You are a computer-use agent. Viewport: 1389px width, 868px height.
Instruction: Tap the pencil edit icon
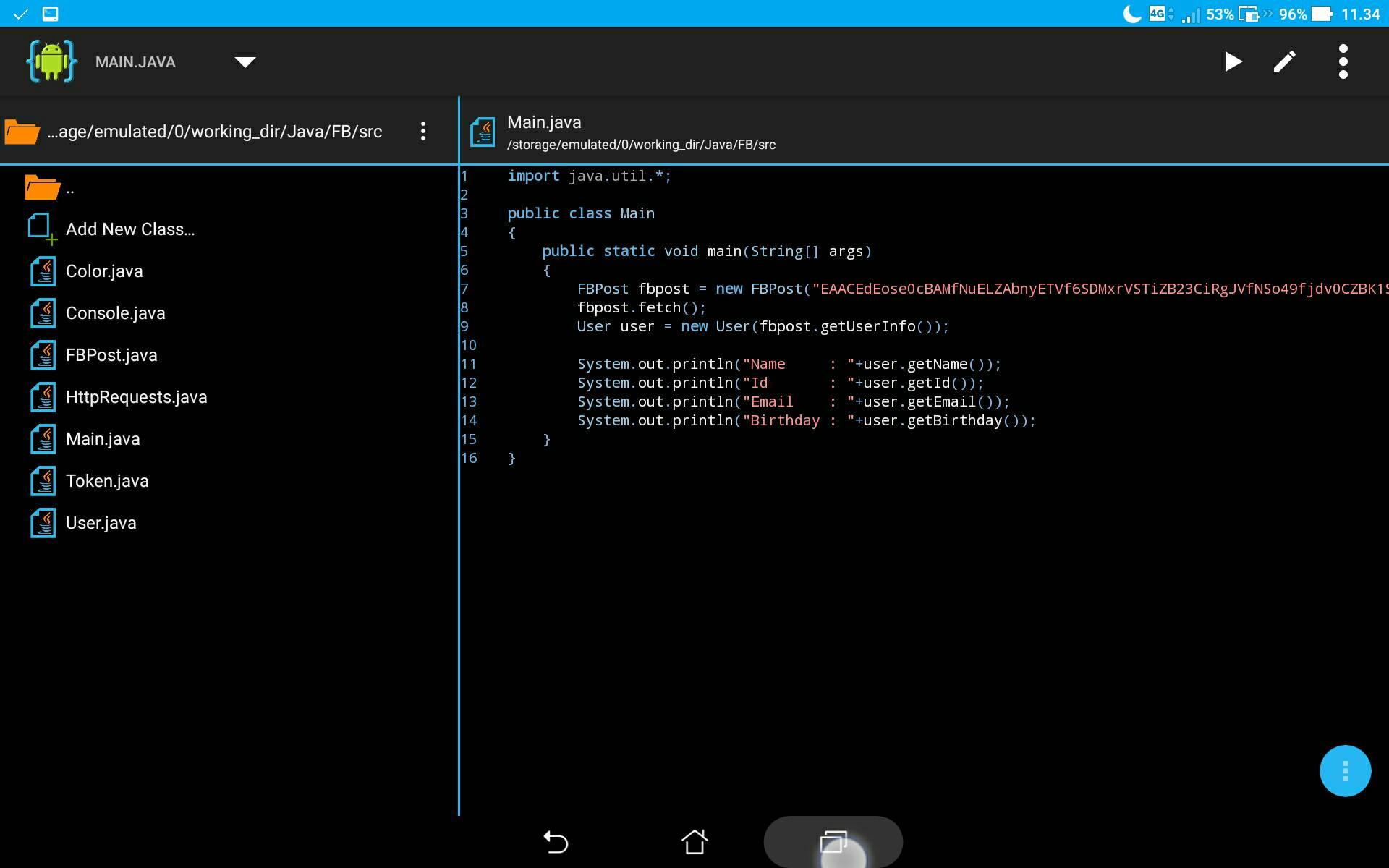[1285, 61]
